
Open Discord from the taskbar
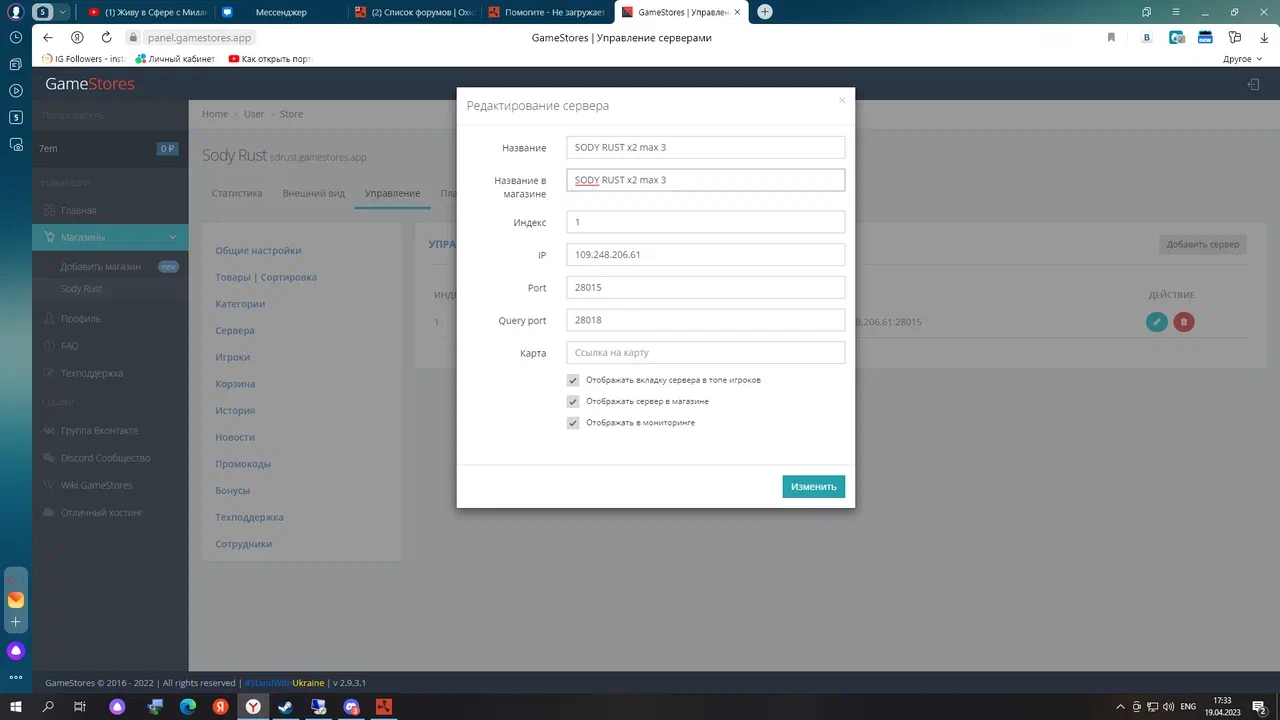(351, 706)
